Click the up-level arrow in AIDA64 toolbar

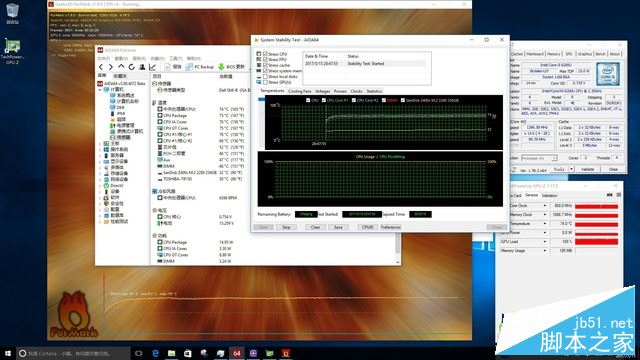(121, 67)
